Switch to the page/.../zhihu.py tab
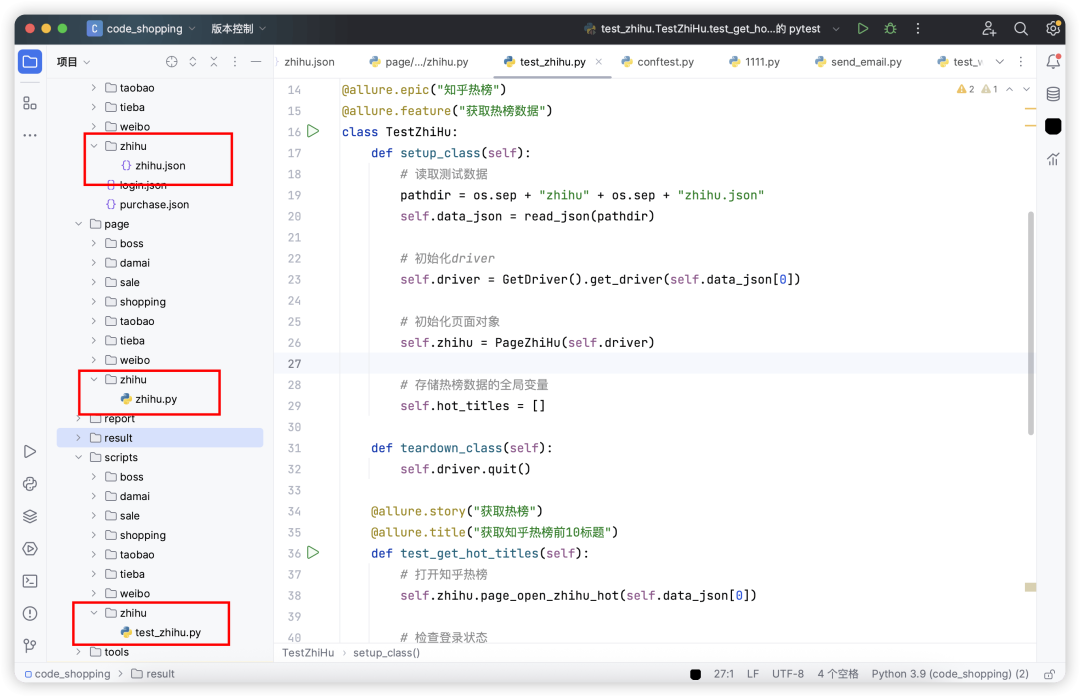Screen dimensions: 1080x697 [419, 62]
